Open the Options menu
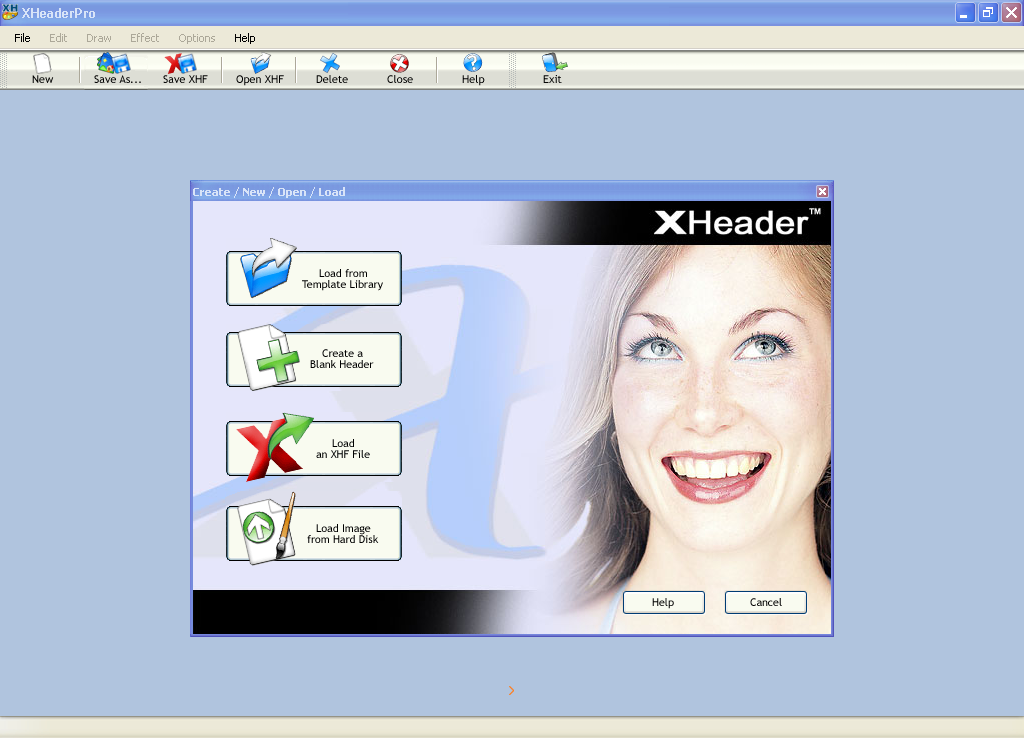 (x=197, y=38)
